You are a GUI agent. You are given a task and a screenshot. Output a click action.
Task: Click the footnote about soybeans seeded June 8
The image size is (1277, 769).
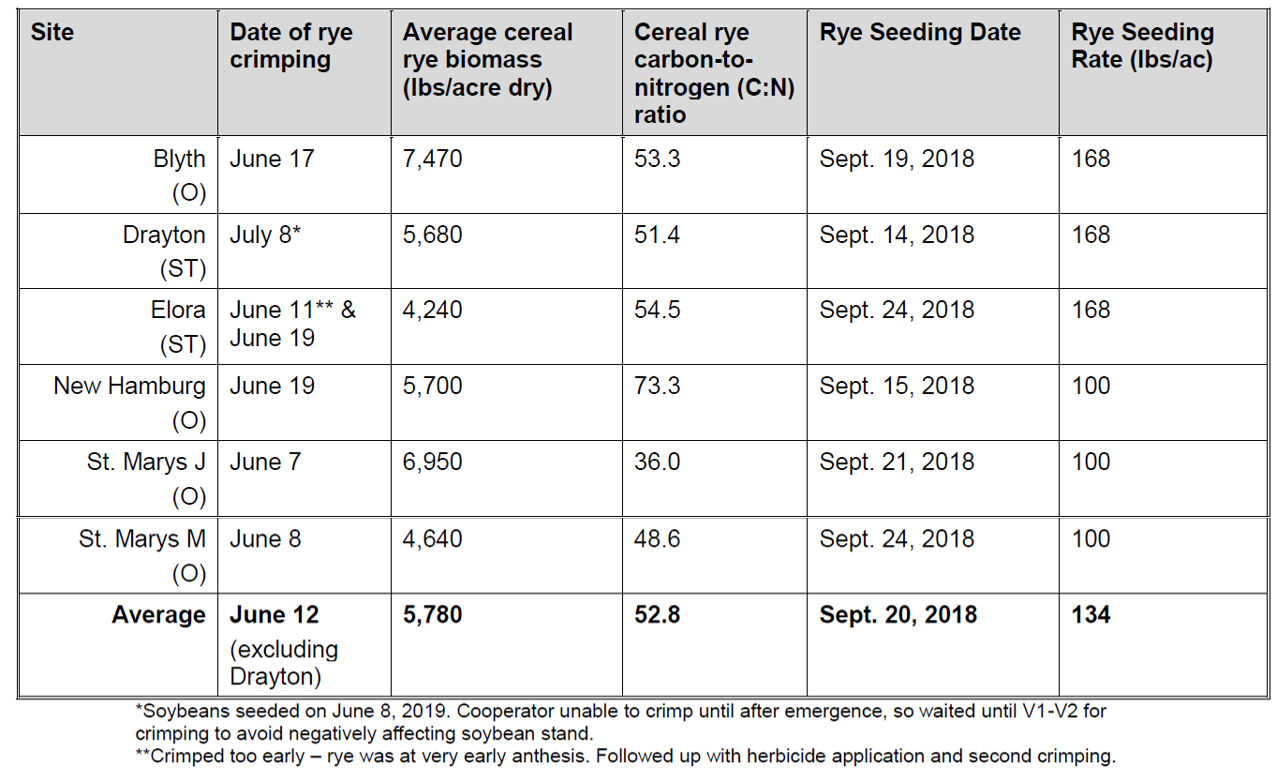click(620, 722)
